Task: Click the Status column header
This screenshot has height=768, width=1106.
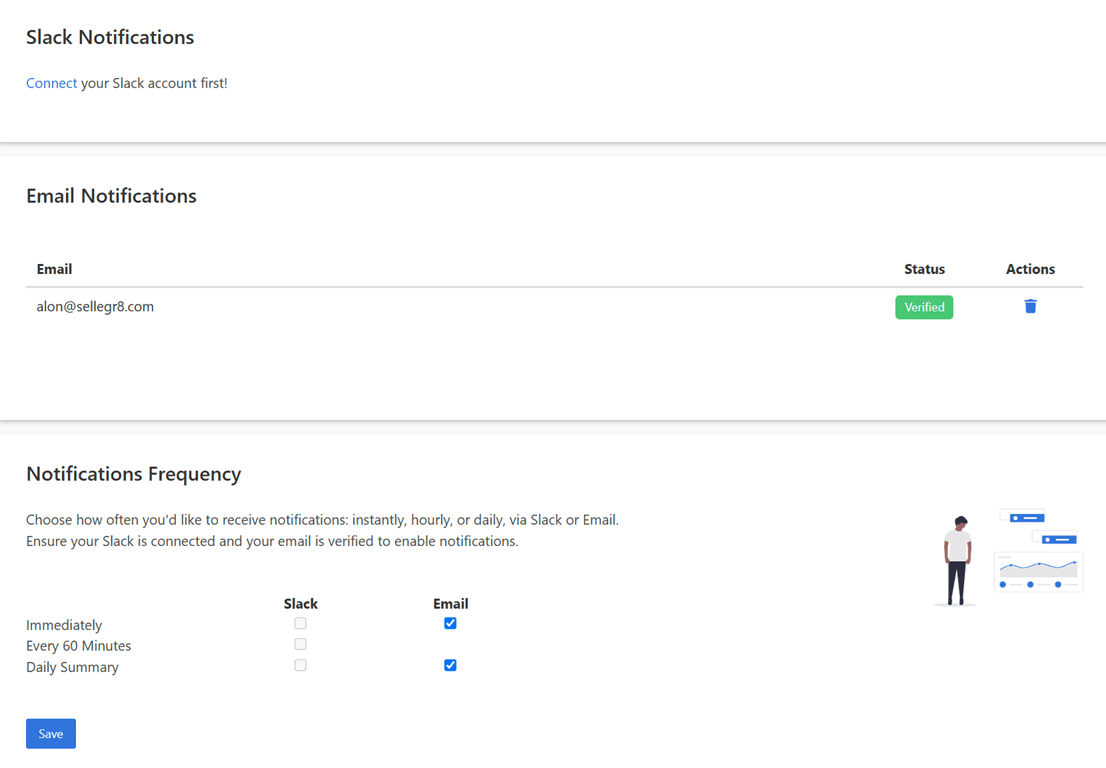Action: [x=924, y=269]
